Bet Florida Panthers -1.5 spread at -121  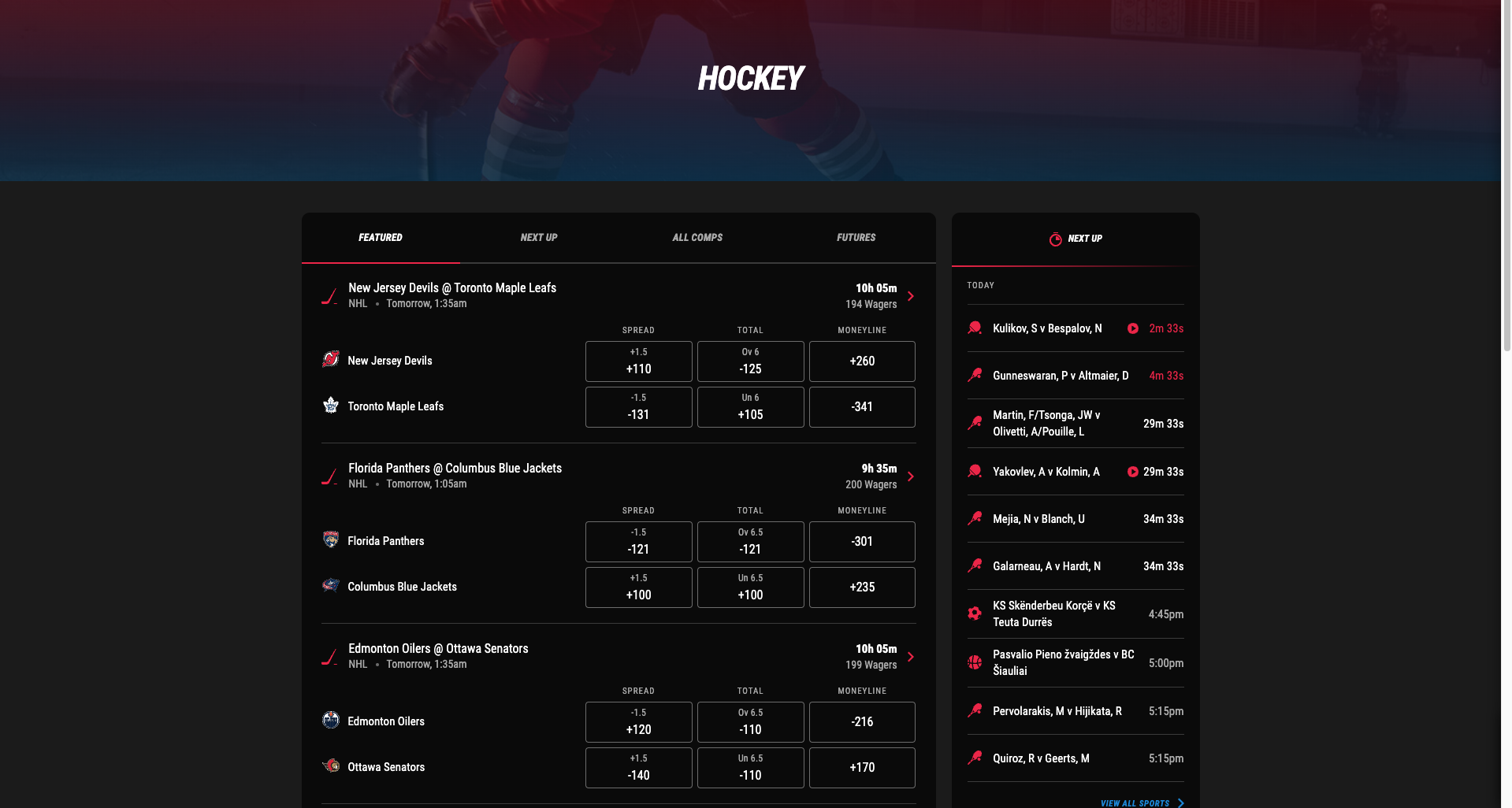point(639,542)
